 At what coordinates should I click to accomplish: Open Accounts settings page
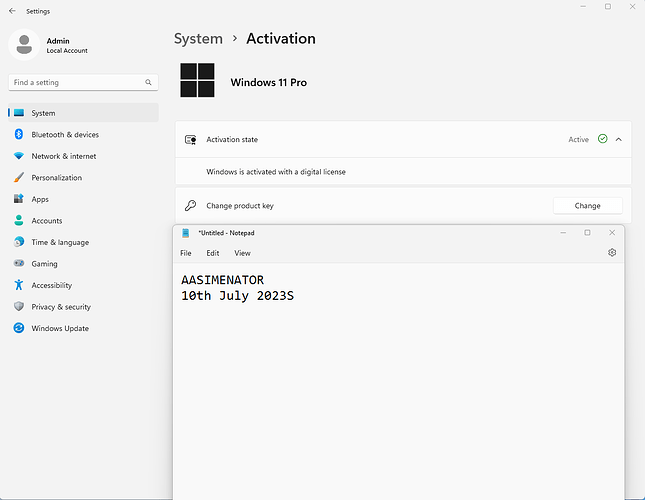point(84,220)
